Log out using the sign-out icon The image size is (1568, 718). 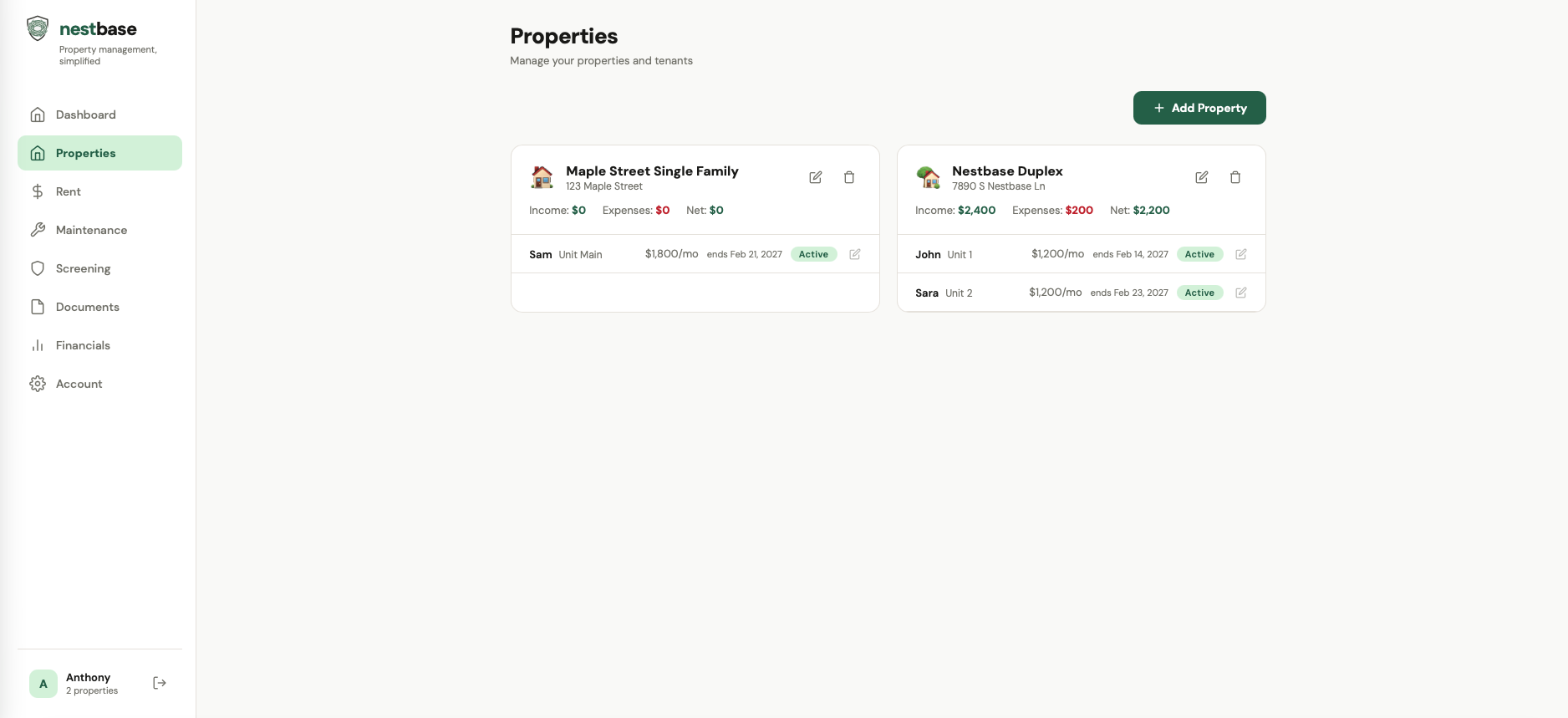tap(160, 683)
